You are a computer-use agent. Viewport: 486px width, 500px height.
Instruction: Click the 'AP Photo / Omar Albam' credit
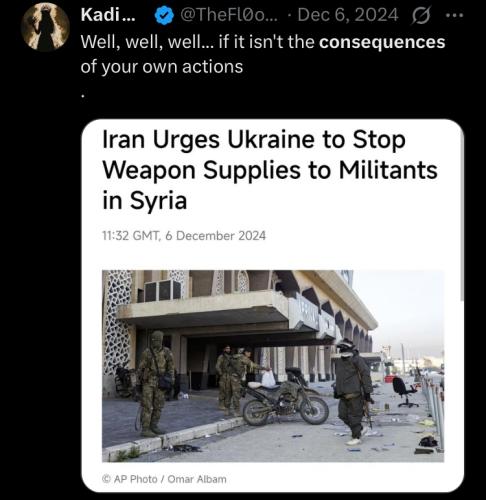[x=164, y=479]
